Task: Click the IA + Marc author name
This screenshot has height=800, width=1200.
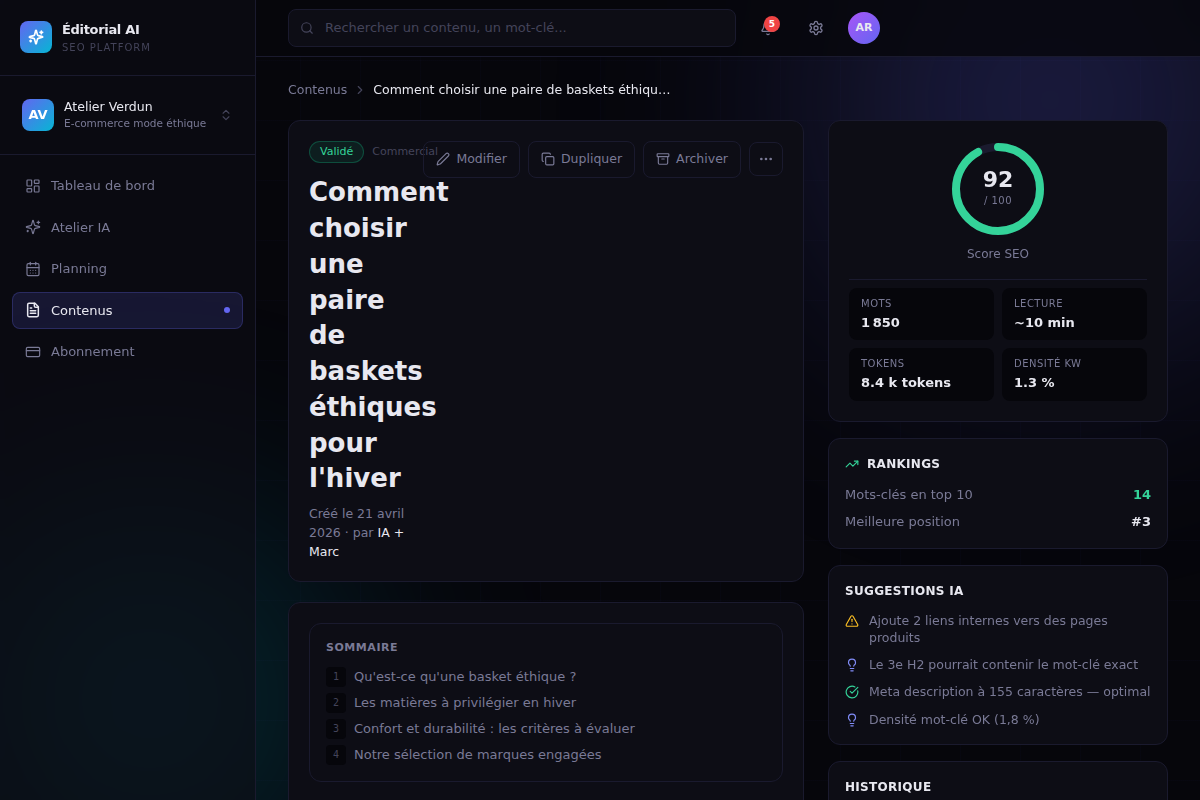Action: point(357,542)
